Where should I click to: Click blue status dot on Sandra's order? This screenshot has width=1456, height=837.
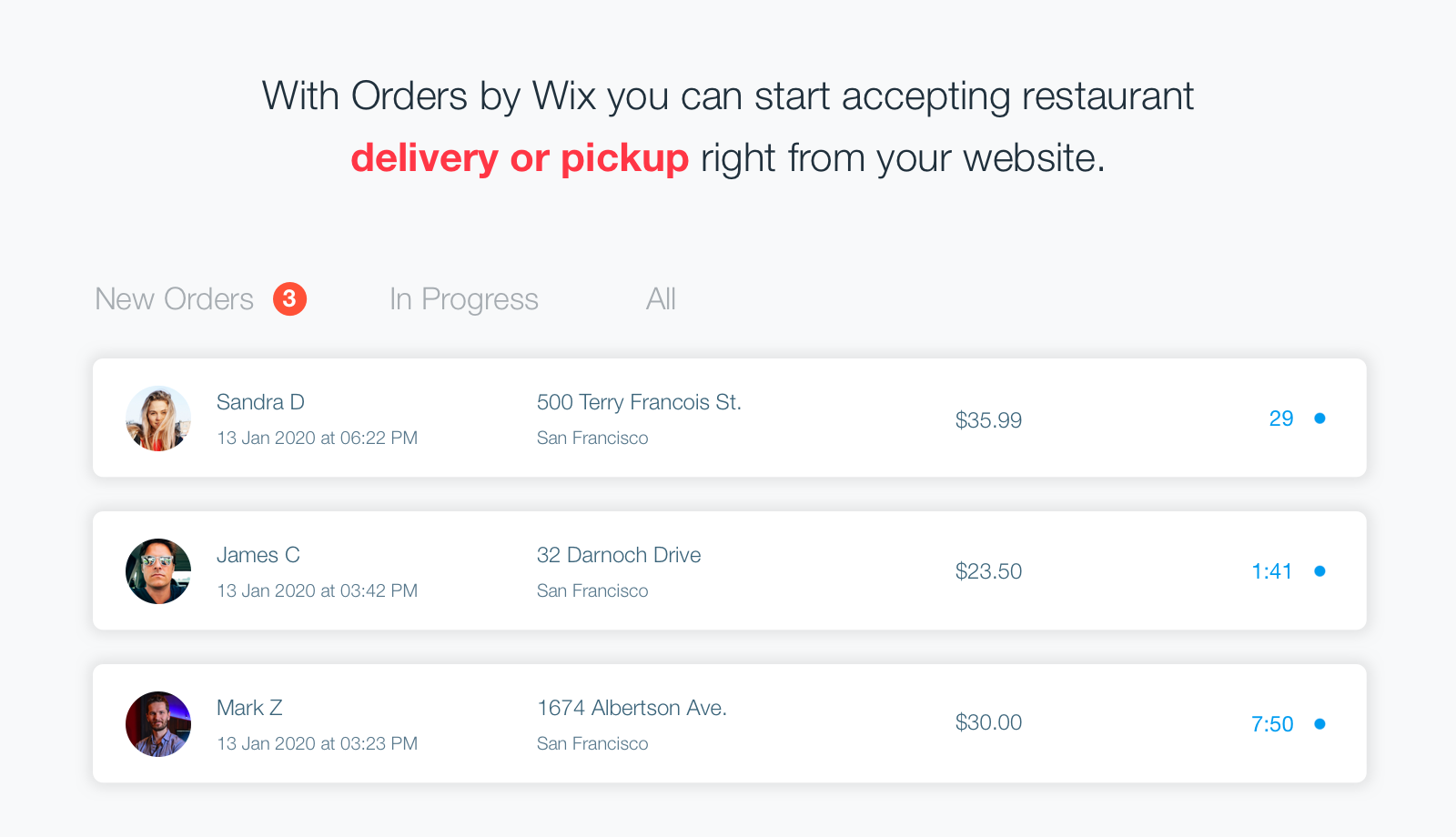(1319, 418)
